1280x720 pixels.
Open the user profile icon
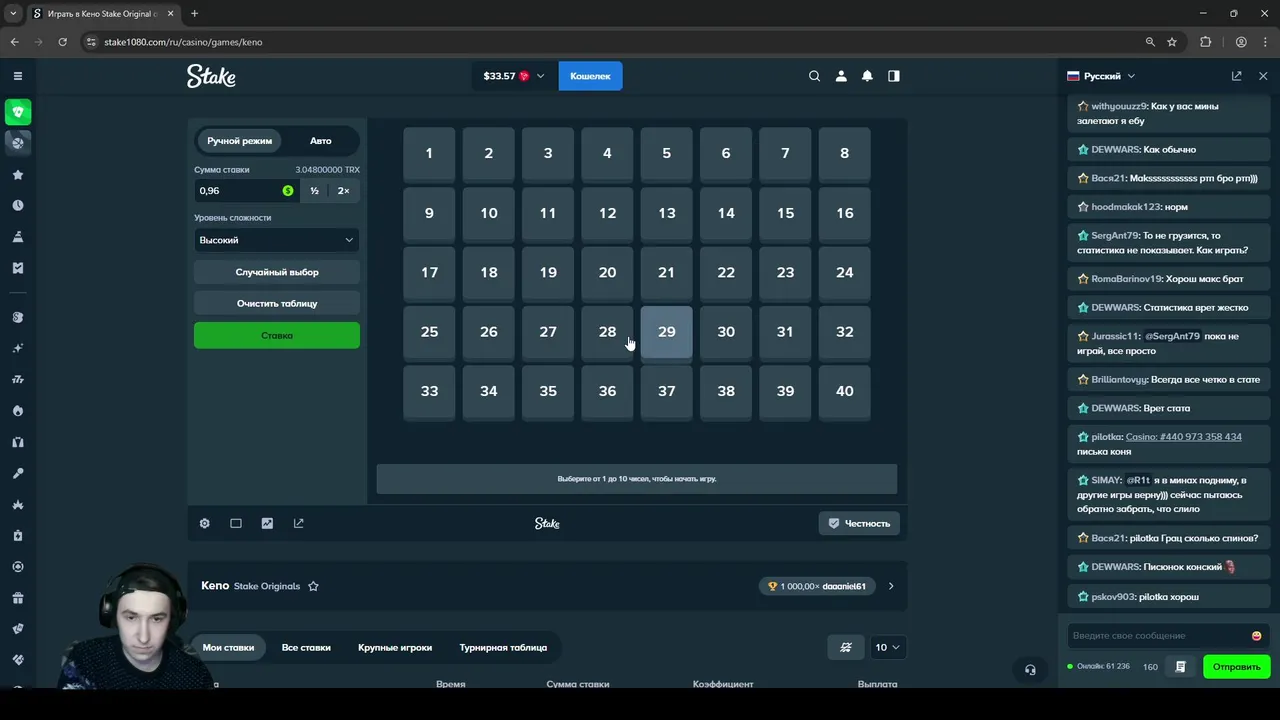pyautogui.click(x=841, y=76)
